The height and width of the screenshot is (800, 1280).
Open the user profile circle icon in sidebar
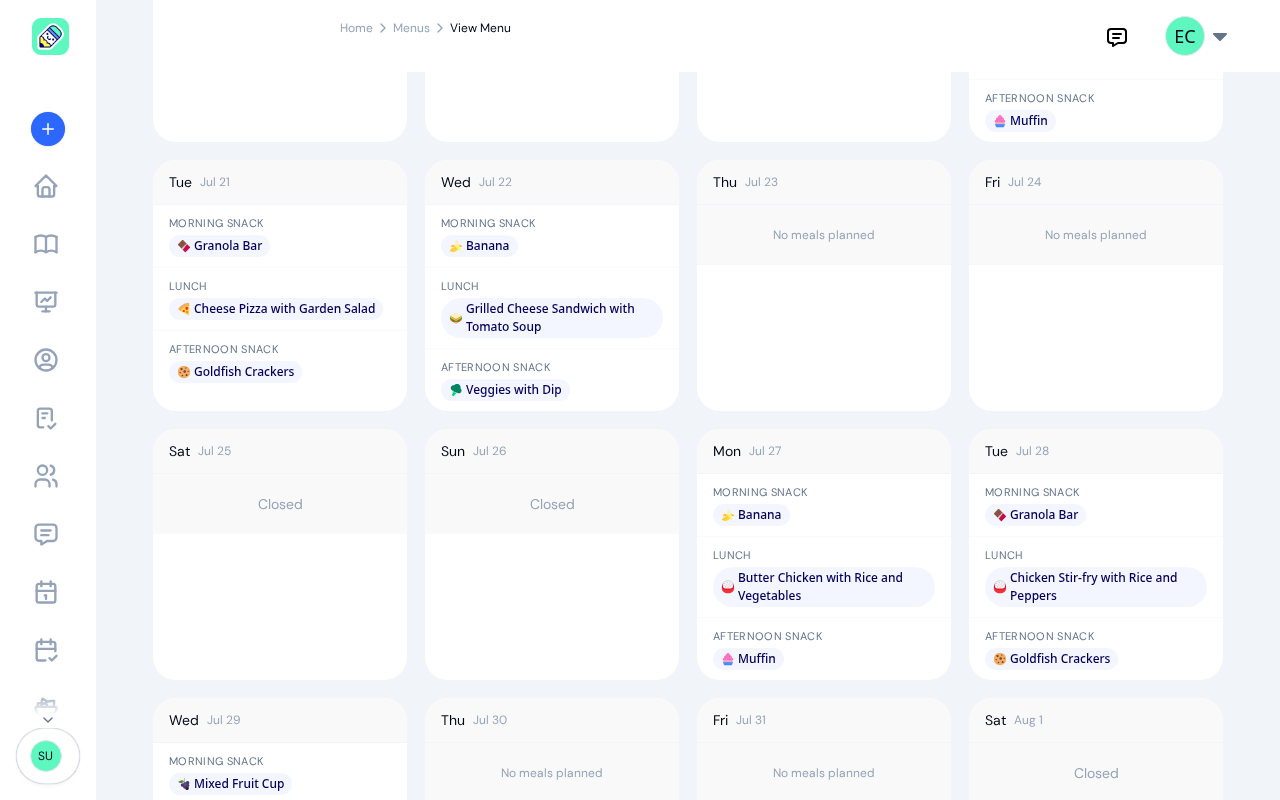(46, 360)
